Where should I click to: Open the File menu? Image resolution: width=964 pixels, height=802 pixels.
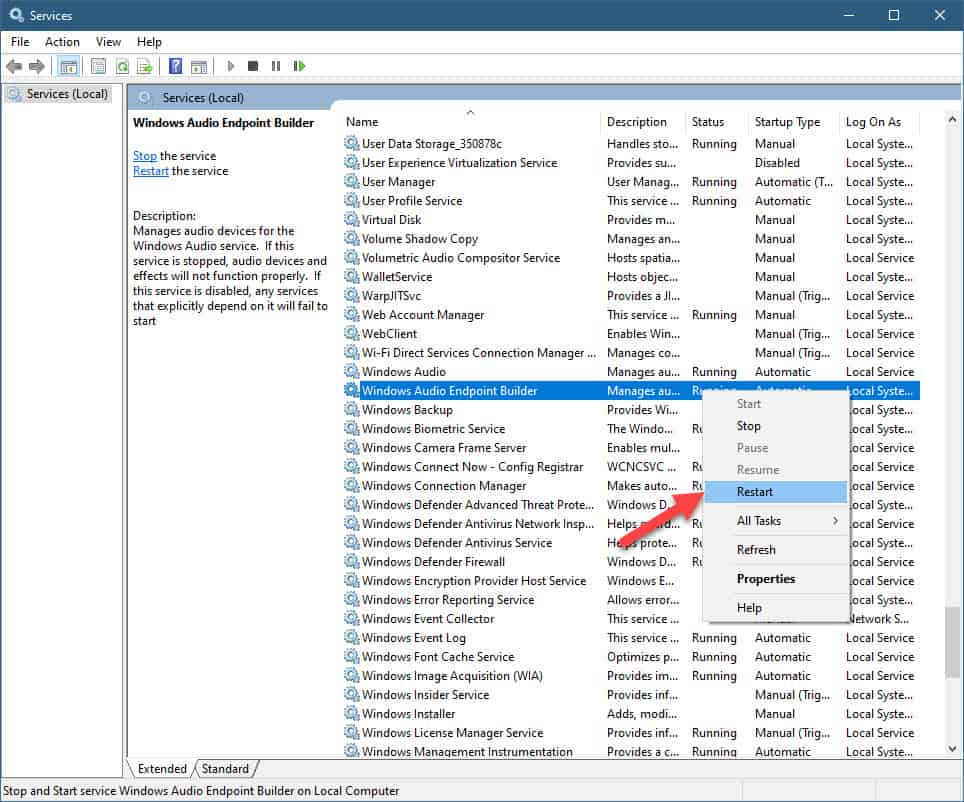point(20,42)
